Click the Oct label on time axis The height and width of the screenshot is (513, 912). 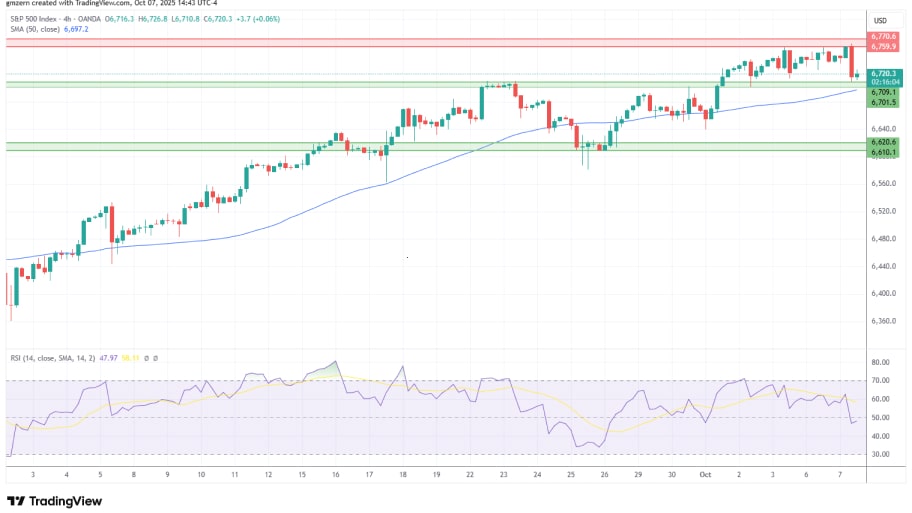(x=704, y=475)
